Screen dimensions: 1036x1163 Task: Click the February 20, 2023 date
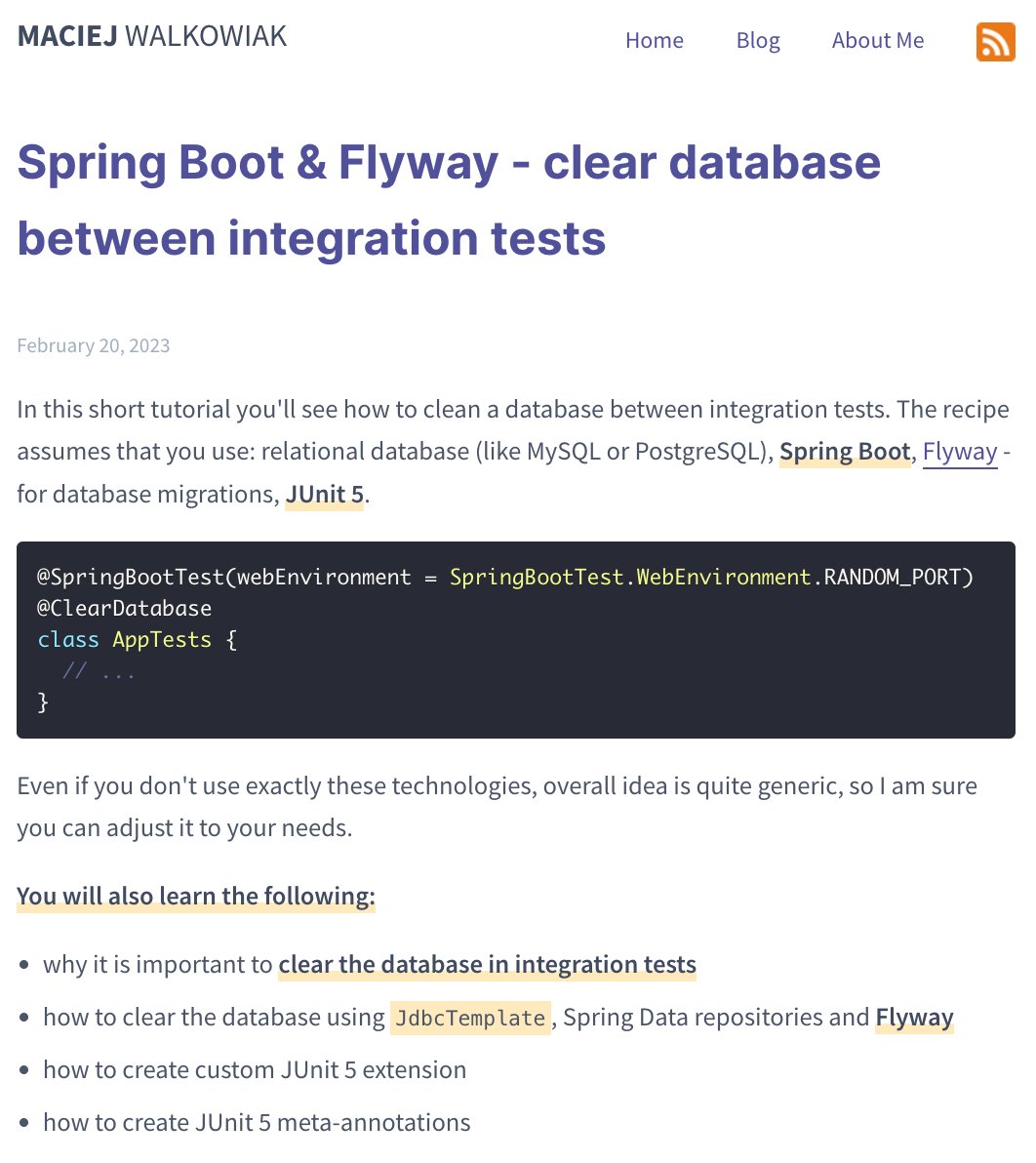click(94, 345)
